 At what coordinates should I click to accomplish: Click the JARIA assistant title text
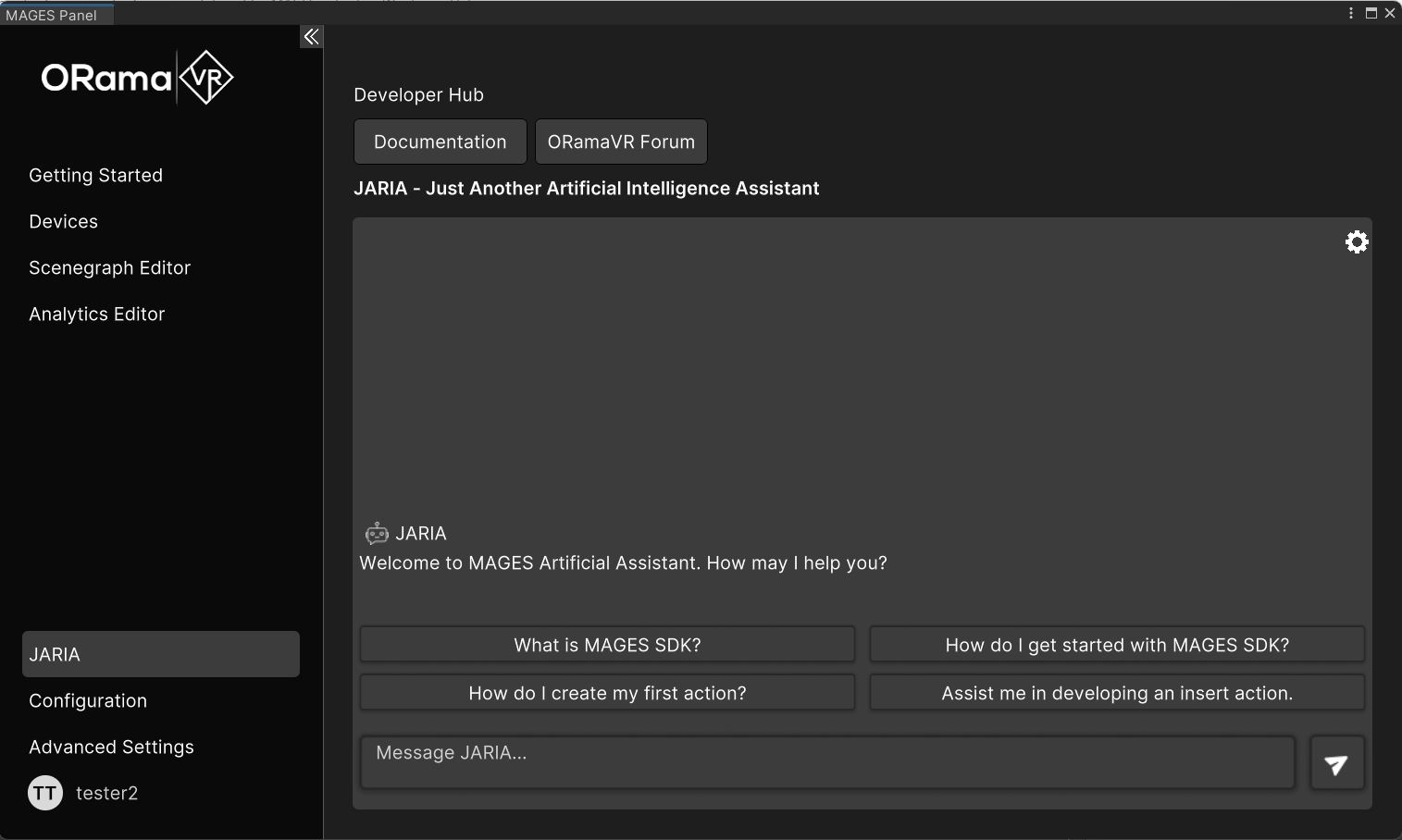[x=587, y=188]
